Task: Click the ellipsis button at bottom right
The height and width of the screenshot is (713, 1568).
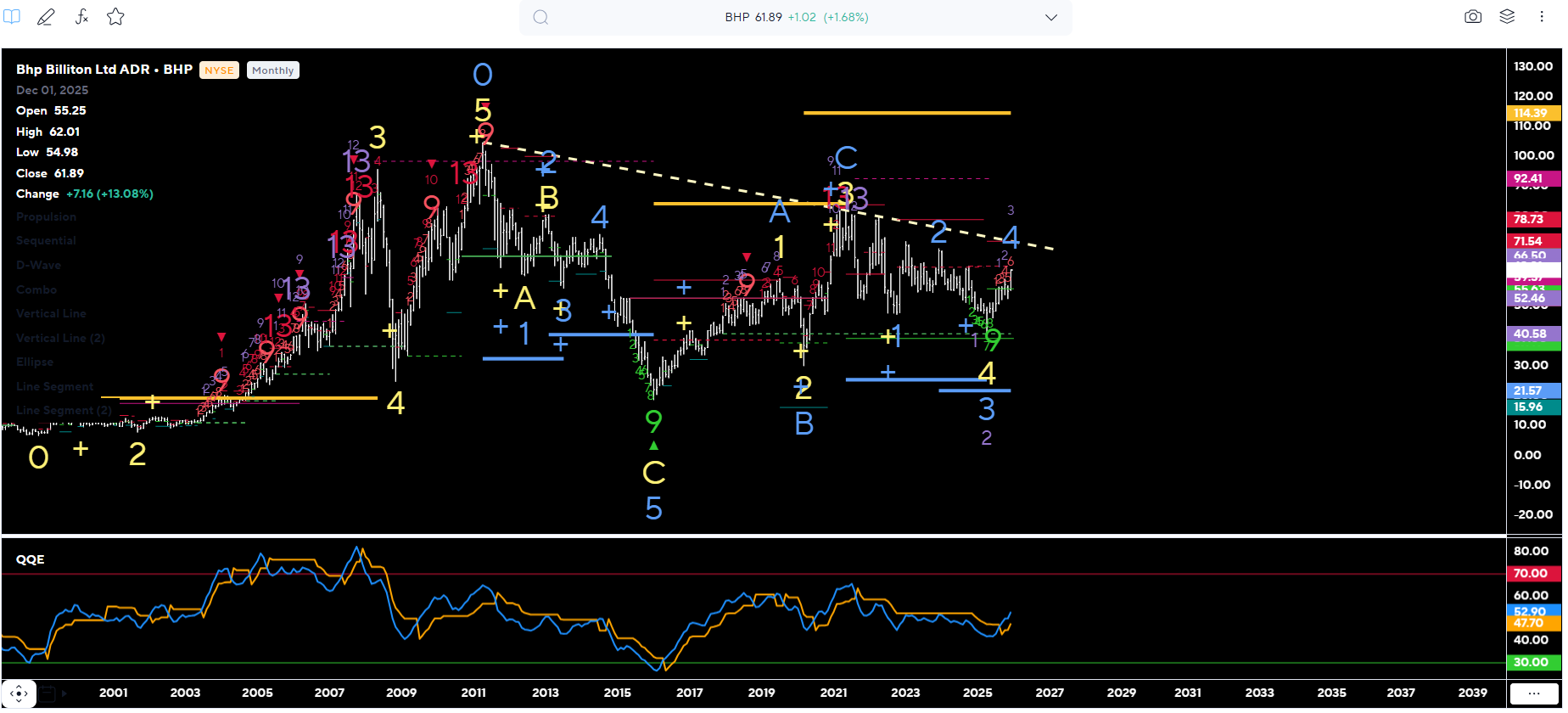Action: click(x=1533, y=693)
